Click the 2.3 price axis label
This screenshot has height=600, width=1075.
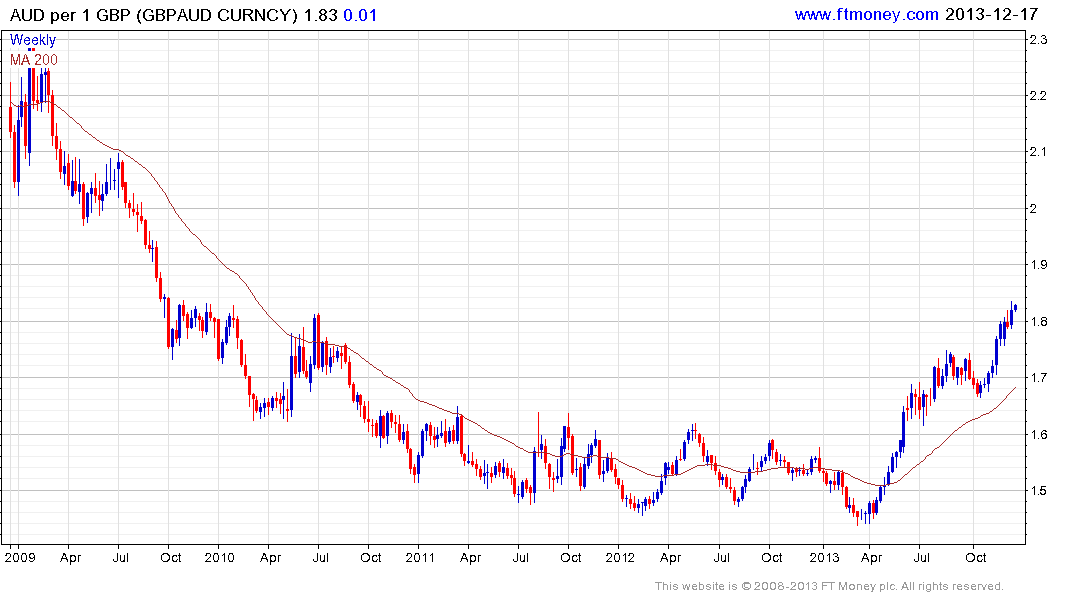click(x=1038, y=40)
